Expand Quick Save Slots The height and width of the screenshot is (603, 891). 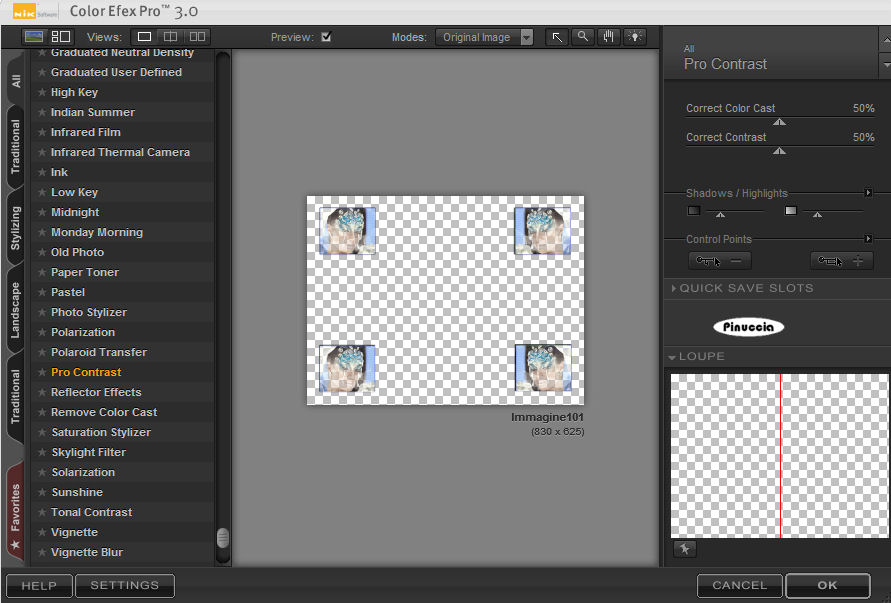pyautogui.click(x=674, y=288)
